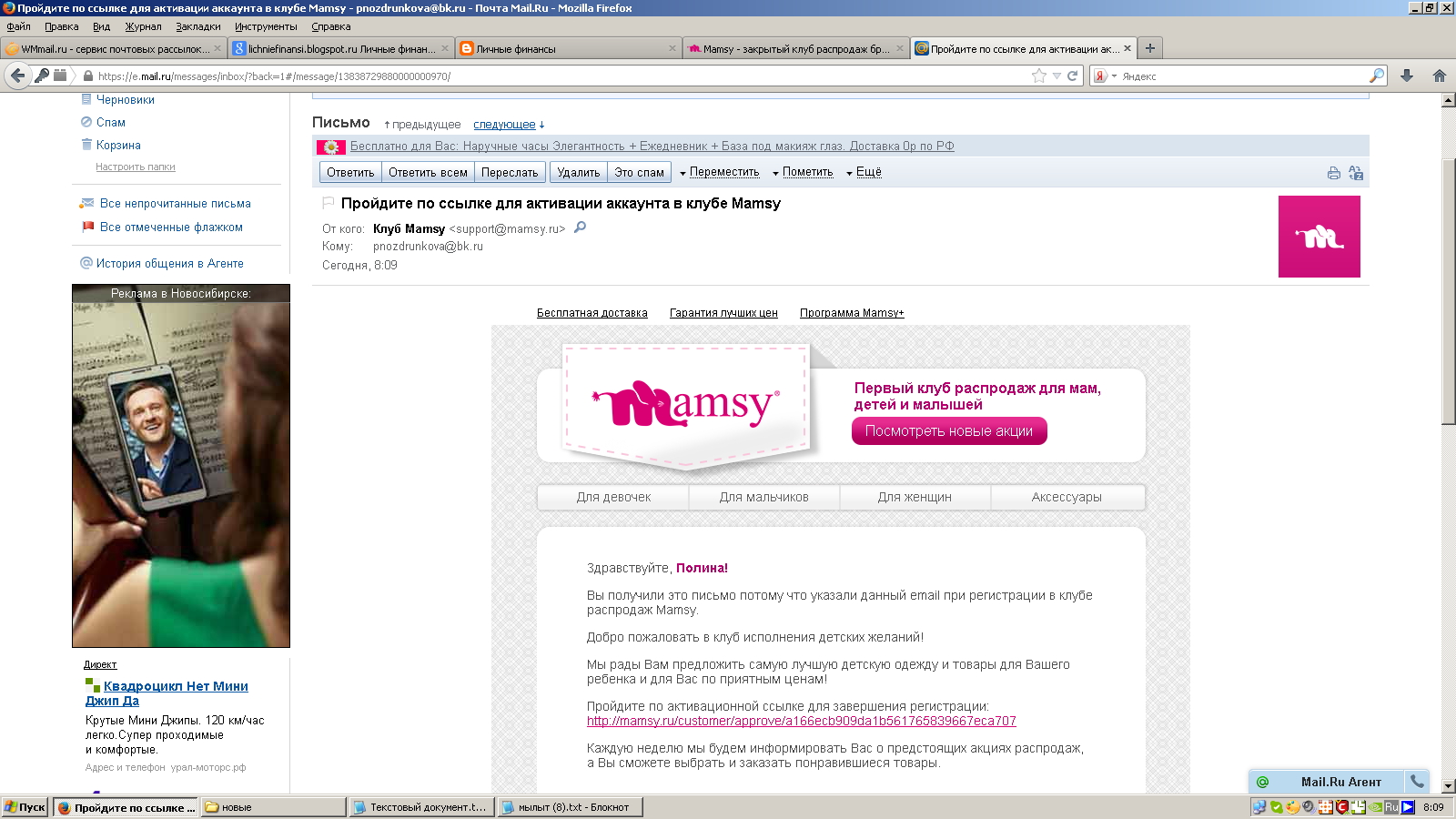The image size is (1456, 819).
Task: Select Для мальчиков tab in email
Action: click(x=764, y=497)
